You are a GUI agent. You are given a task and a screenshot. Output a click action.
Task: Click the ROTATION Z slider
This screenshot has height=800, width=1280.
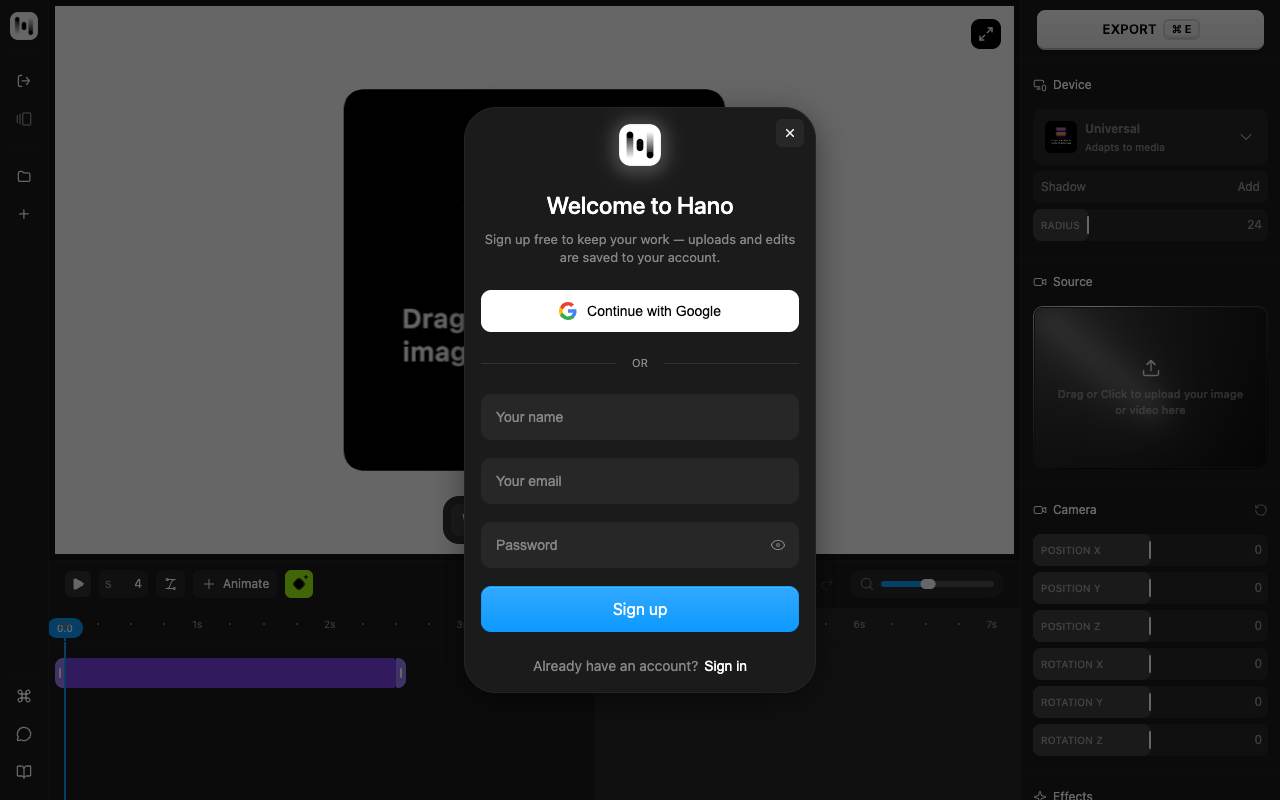(1150, 740)
